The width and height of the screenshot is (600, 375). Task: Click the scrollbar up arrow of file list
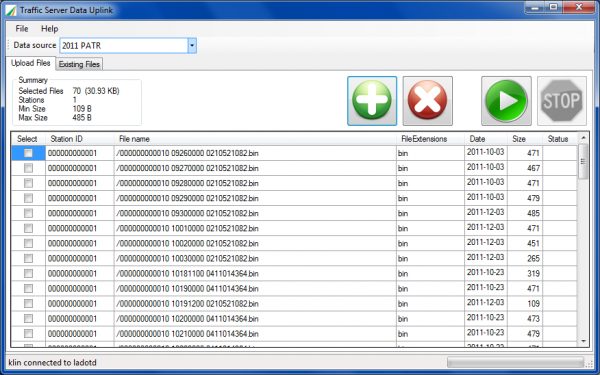click(583, 138)
